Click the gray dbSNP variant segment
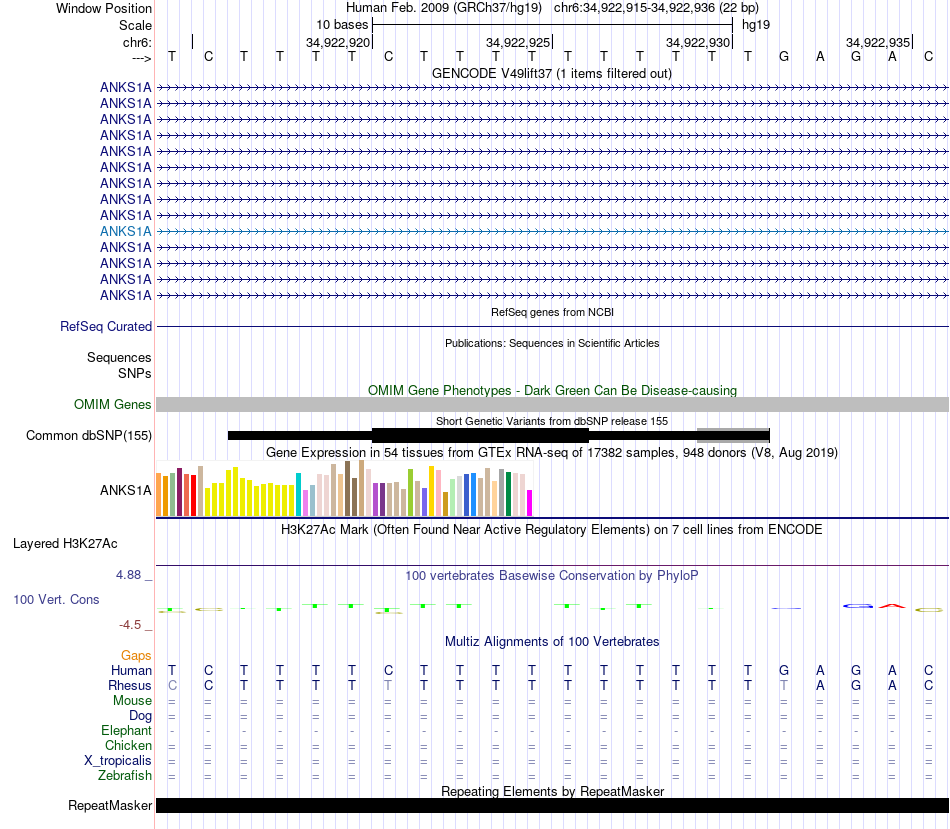The image size is (950, 829). (x=732, y=435)
